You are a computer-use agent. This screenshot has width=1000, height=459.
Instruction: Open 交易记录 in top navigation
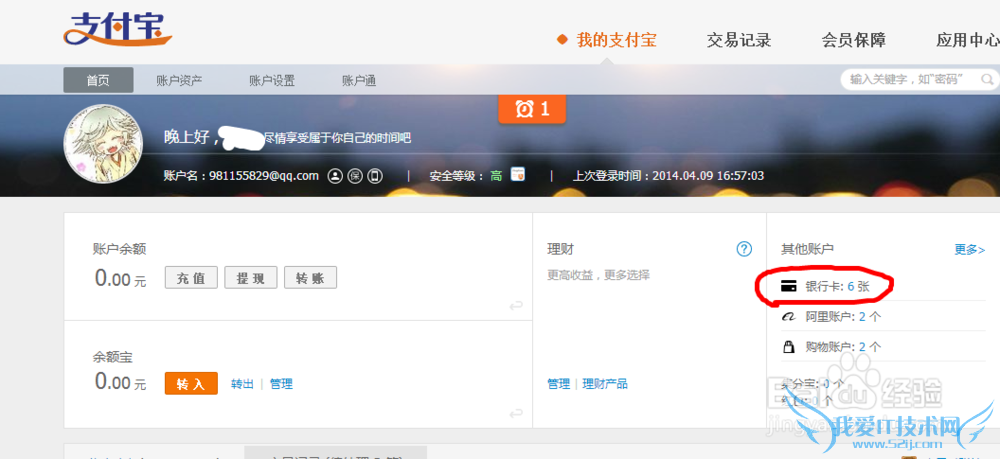(x=739, y=40)
